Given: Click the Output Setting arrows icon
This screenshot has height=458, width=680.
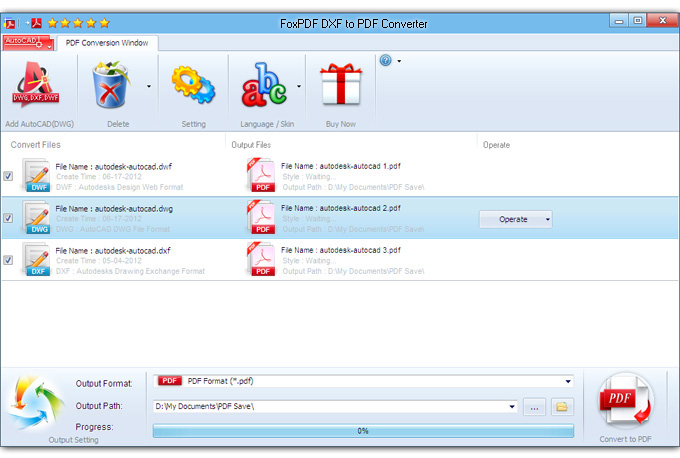Looking at the screenshot, I should (x=36, y=403).
